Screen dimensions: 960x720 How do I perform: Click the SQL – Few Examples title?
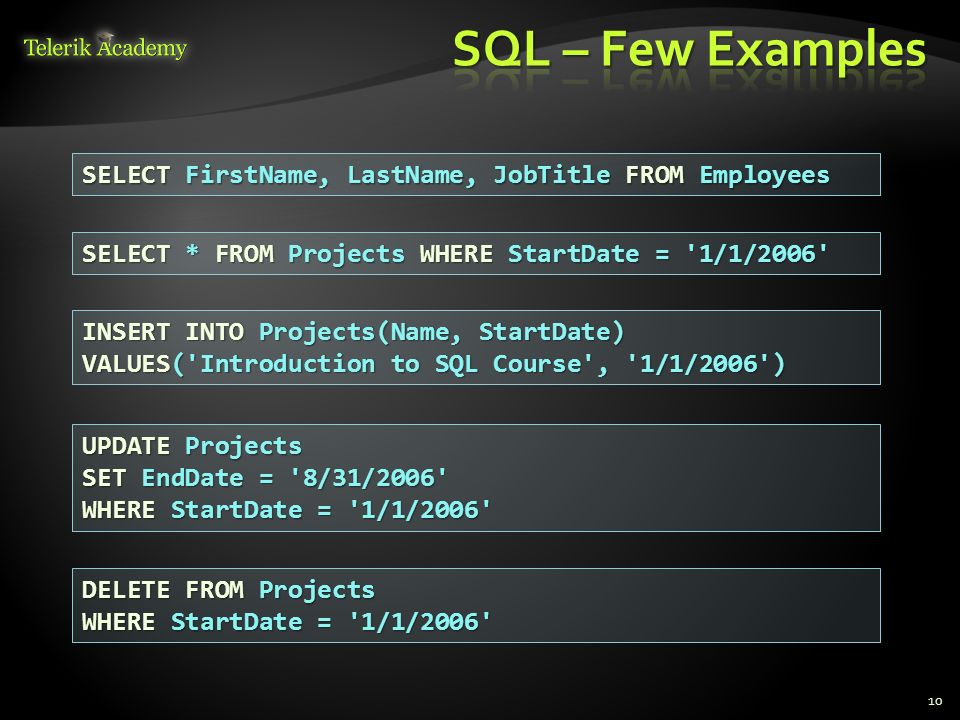(689, 49)
